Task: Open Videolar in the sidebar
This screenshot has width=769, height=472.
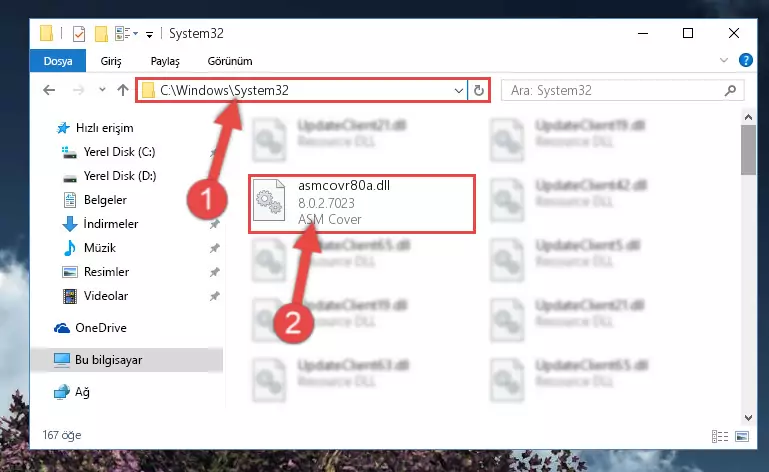Action: [106, 296]
